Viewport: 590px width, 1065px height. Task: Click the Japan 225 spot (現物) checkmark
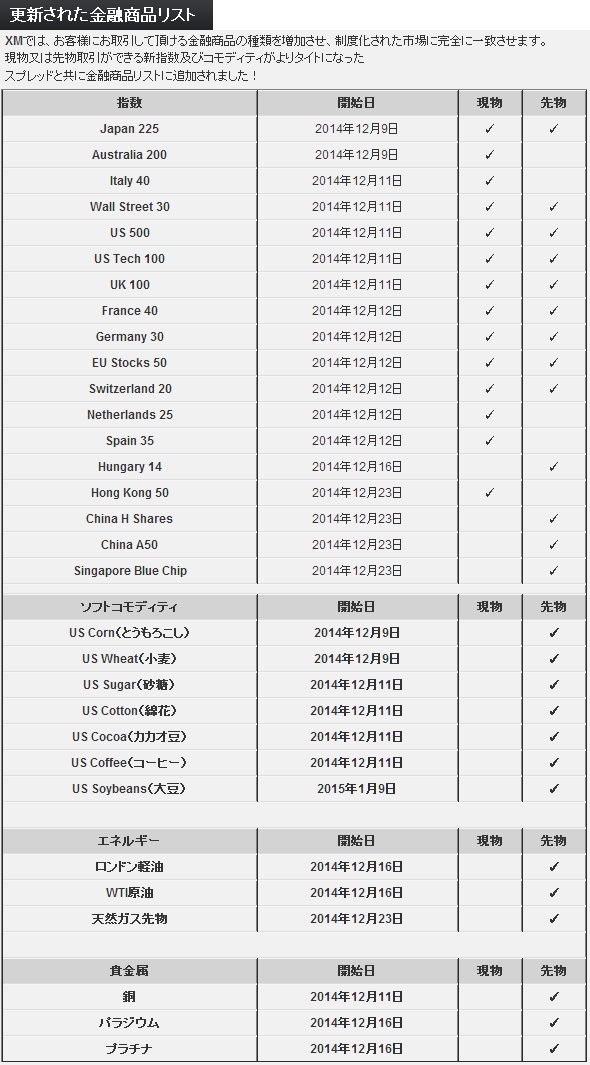pos(490,128)
